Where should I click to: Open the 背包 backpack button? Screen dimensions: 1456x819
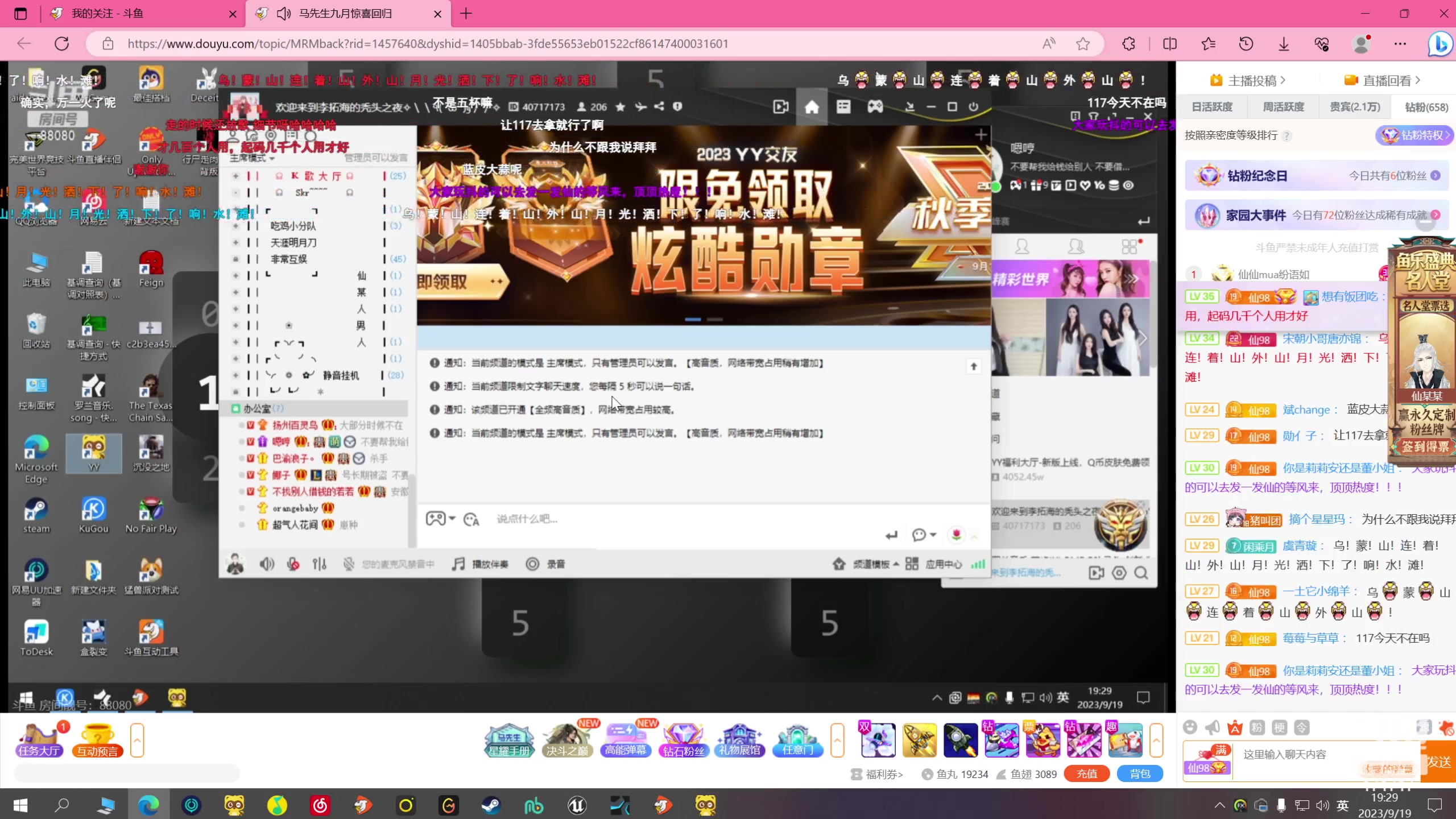coord(1140,773)
